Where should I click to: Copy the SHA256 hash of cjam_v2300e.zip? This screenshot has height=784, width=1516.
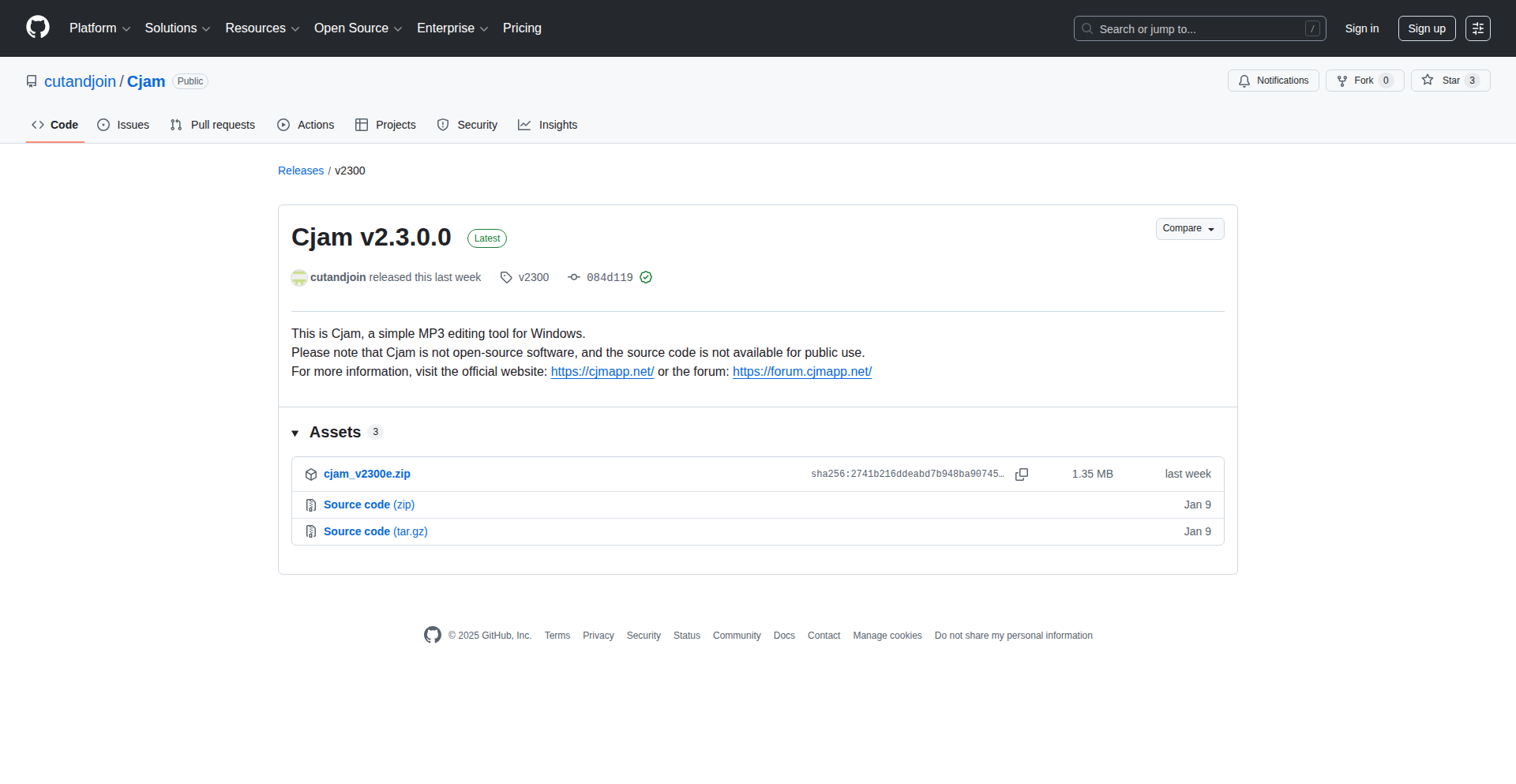click(1021, 475)
